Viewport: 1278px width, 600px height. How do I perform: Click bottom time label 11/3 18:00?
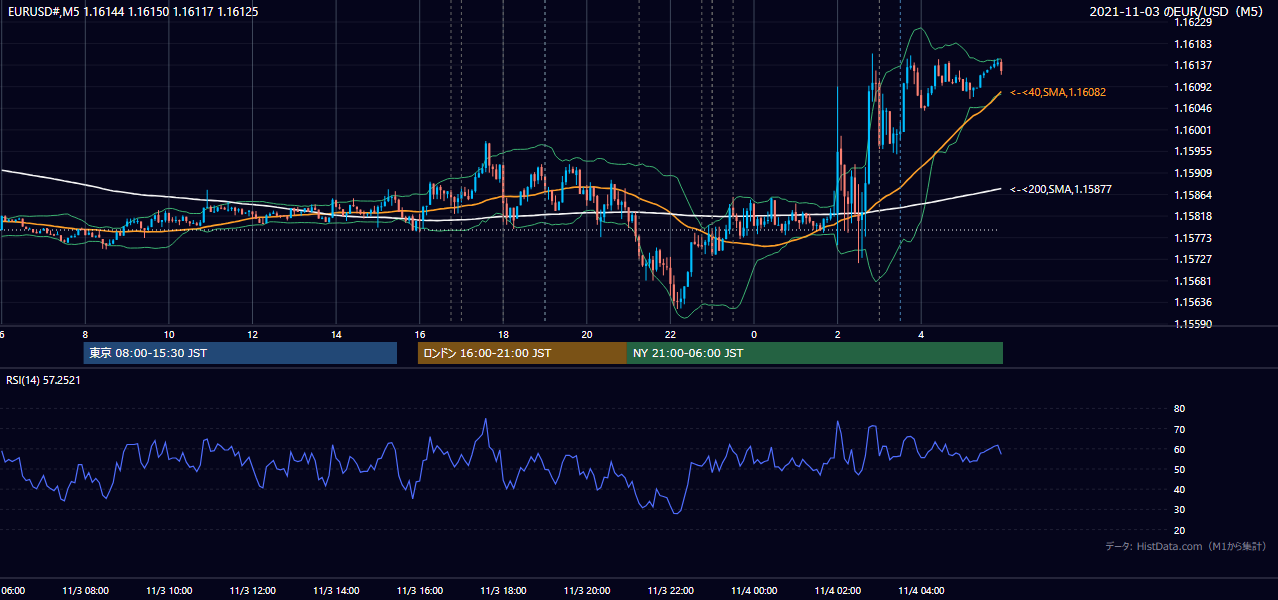pos(503,590)
